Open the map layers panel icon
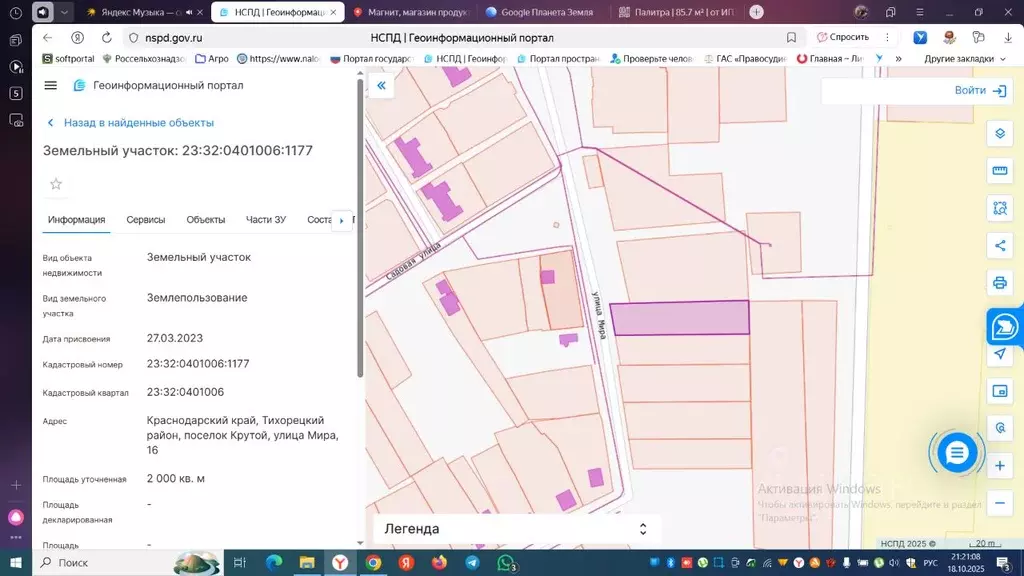The image size is (1024, 576). pyautogui.click(x=999, y=134)
